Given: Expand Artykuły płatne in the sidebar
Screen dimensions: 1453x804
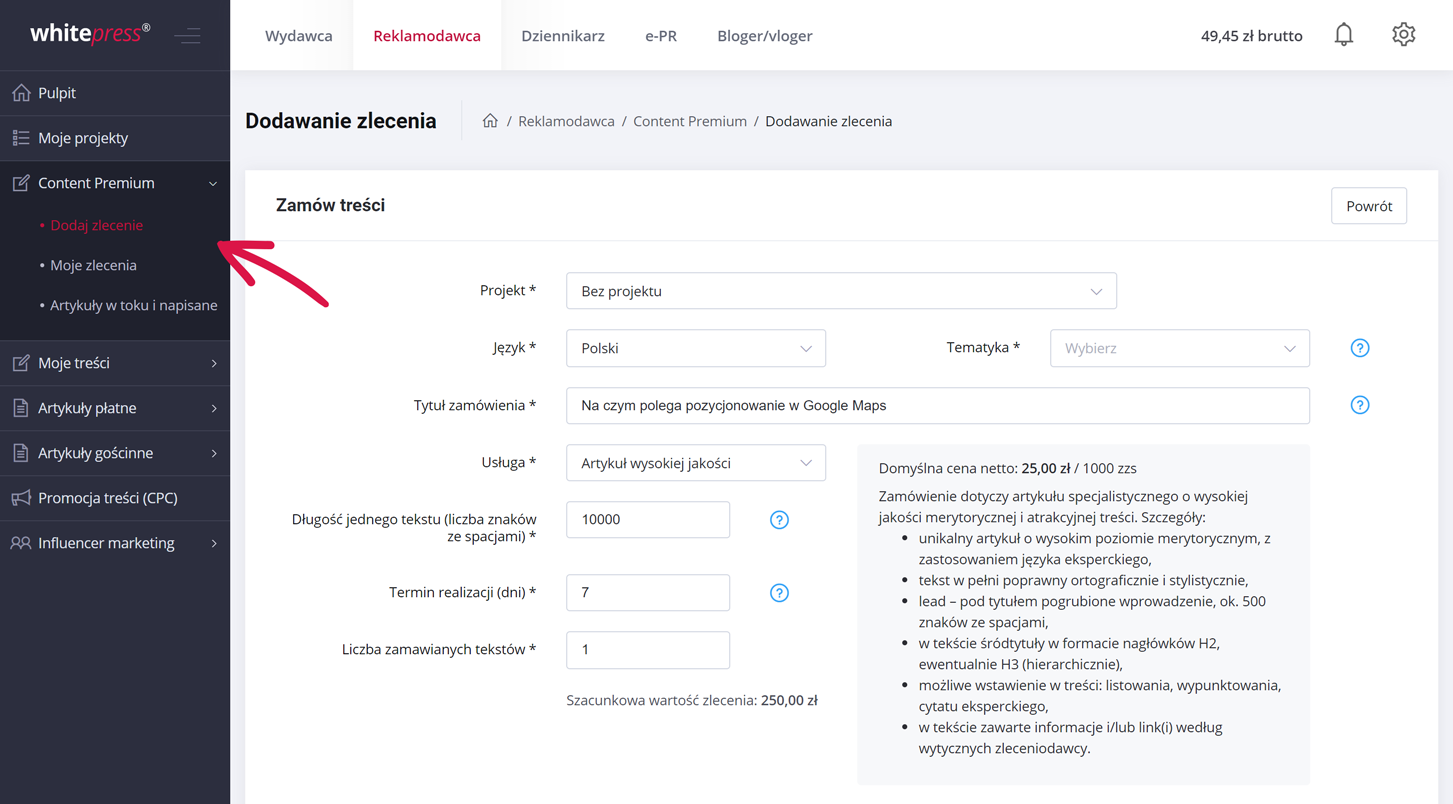Looking at the screenshot, I should click(x=115, y=408).
